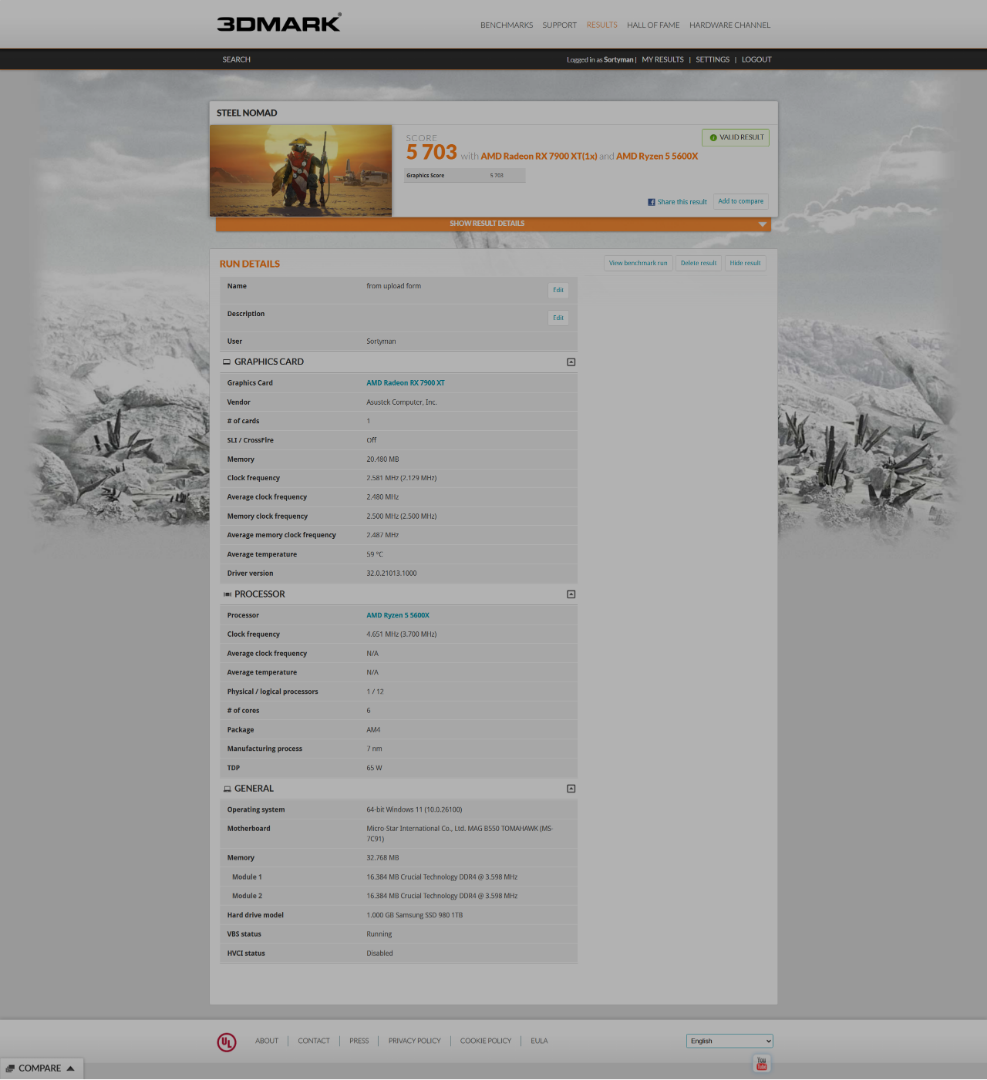Click the UL logo in footer
Image resolution: width=987 pixels, height=1080 pixels.
pyautogui.click(x=227, y=1042)
